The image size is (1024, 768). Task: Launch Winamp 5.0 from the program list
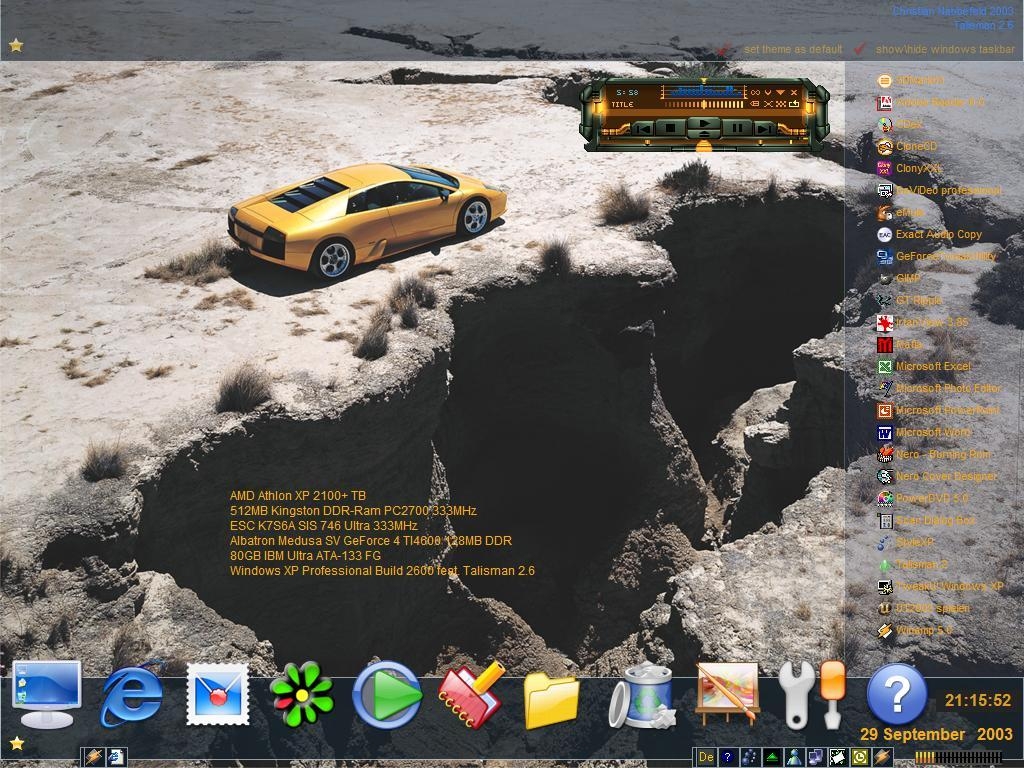[924, 631]
